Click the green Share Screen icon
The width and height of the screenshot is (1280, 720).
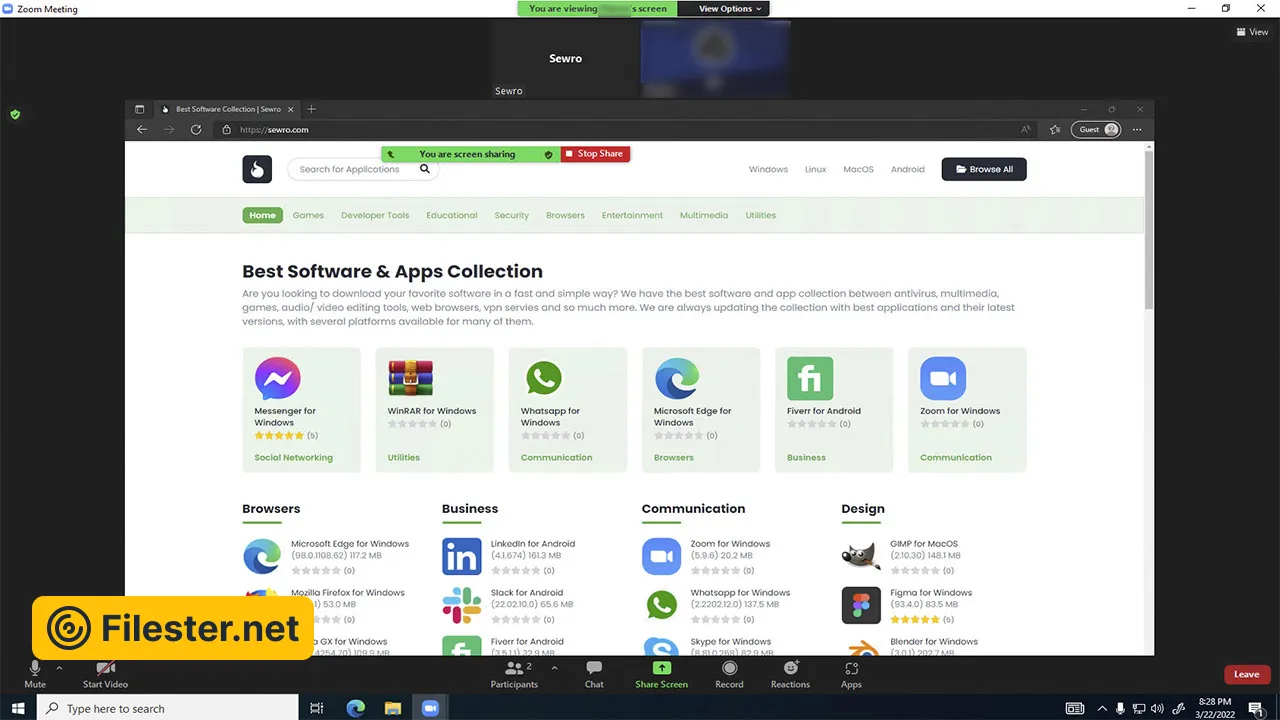pyautogui.click(x=661, y=669)
